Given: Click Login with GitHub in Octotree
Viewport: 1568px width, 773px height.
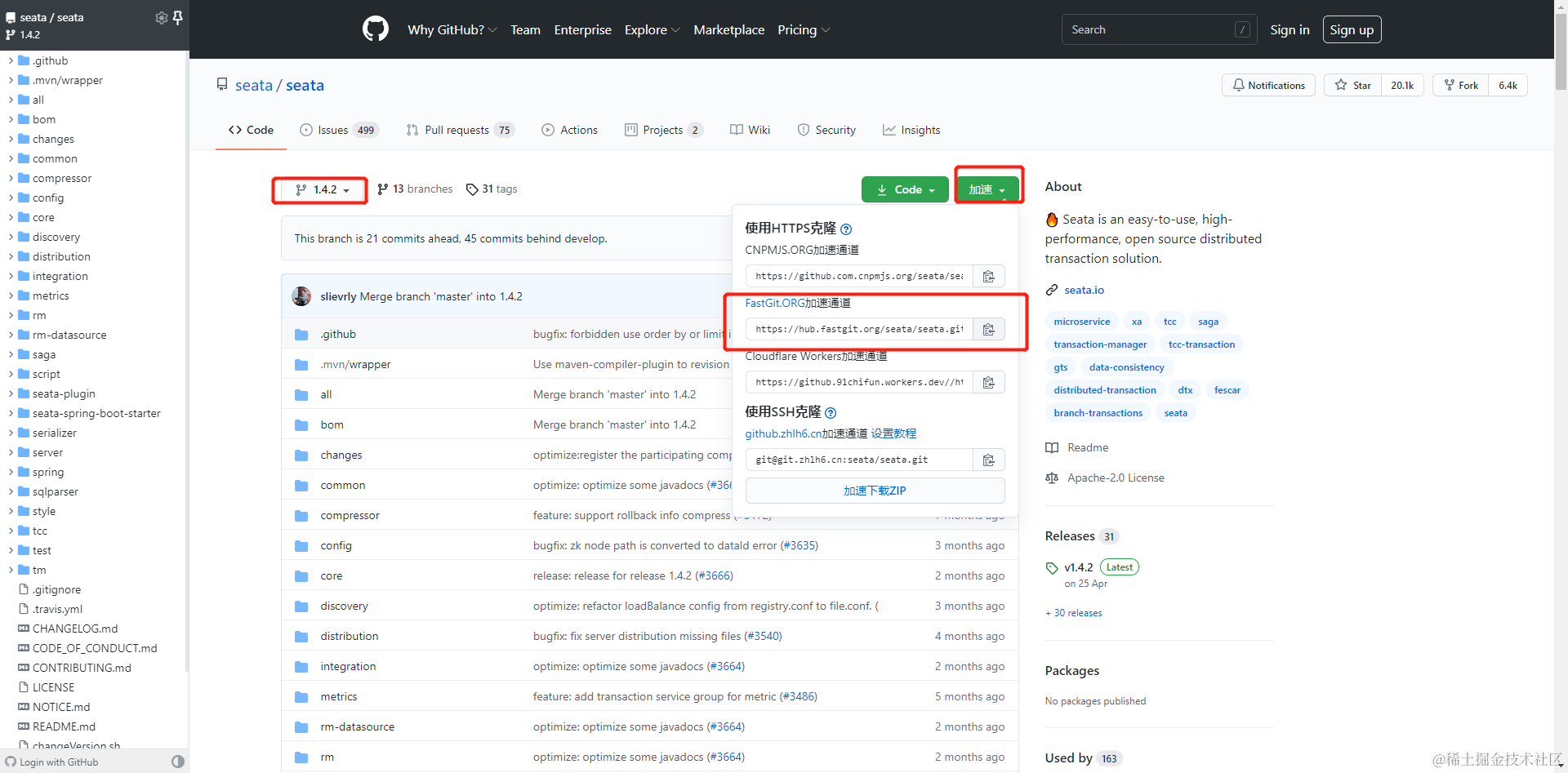Looking at the screenshot, I should 51,762.
